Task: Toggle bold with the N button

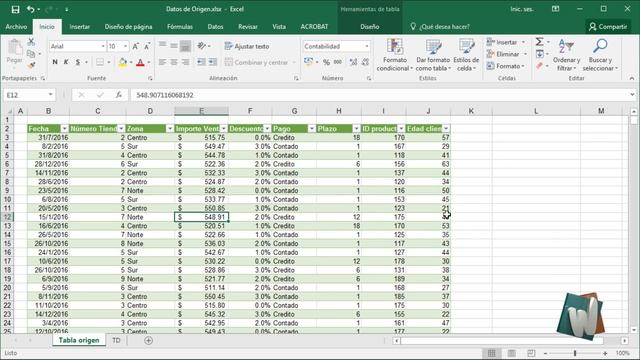Action: pos(55,62)
